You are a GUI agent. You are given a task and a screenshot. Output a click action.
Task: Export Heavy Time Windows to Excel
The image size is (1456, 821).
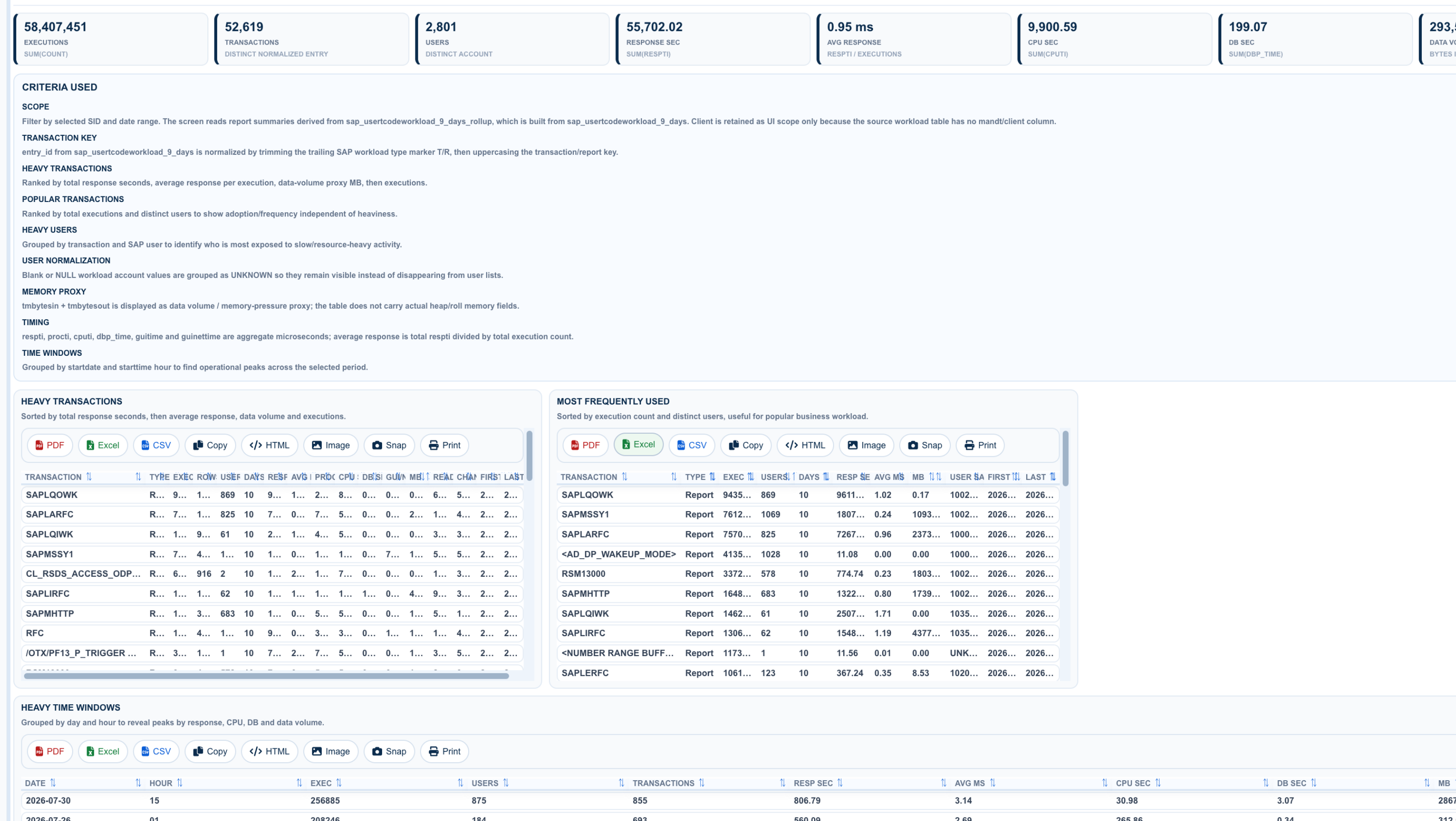tap(103, 751)
